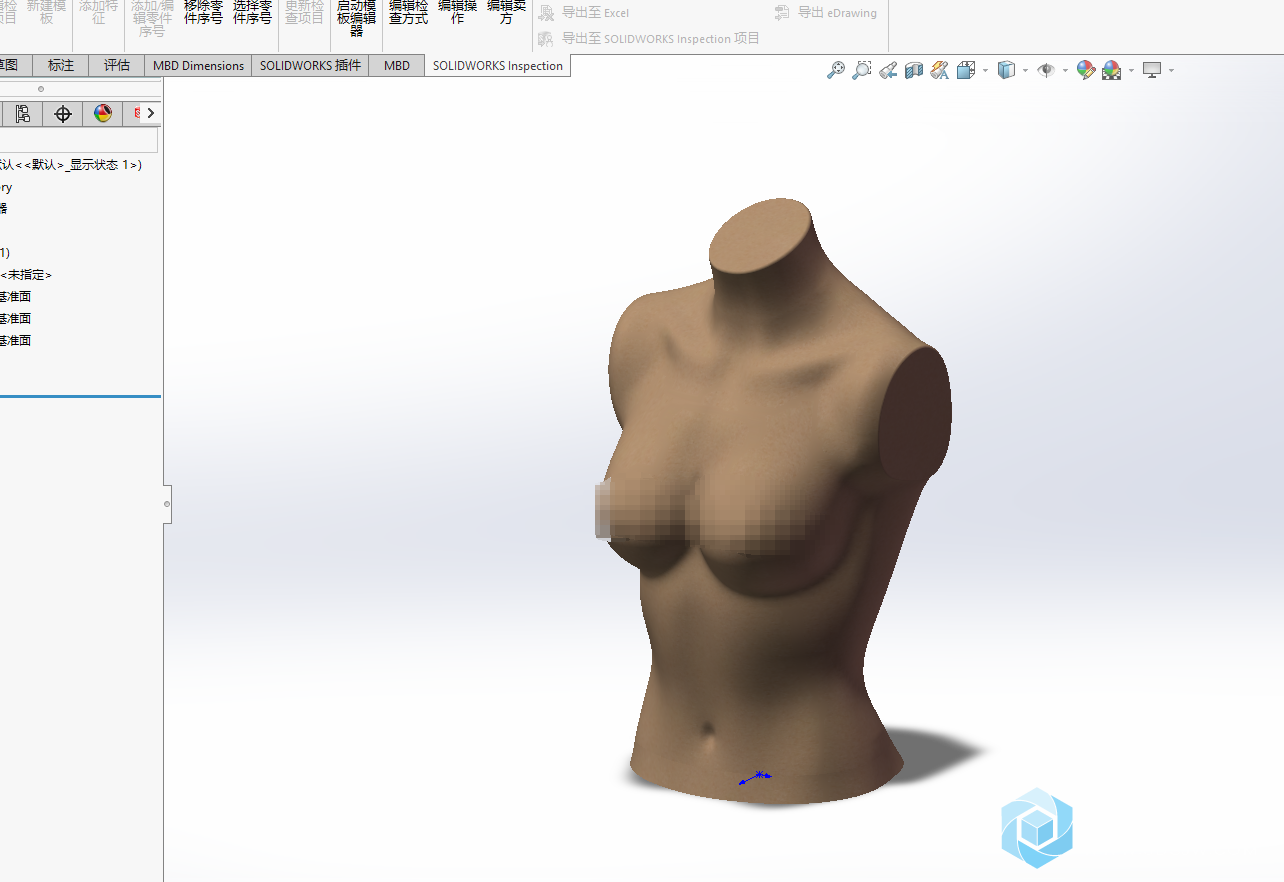Switch to the 评估 tab
The width and height of the screenshot is (1284, 882).
point(117,65)
